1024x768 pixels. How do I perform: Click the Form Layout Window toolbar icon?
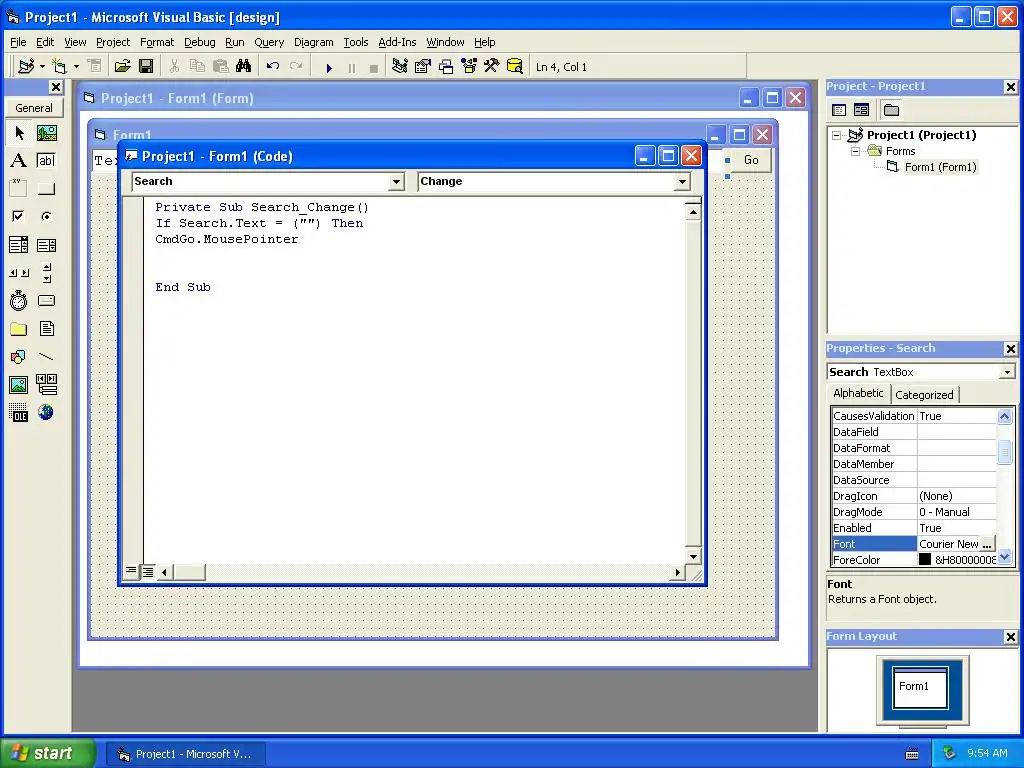(446, 66)
